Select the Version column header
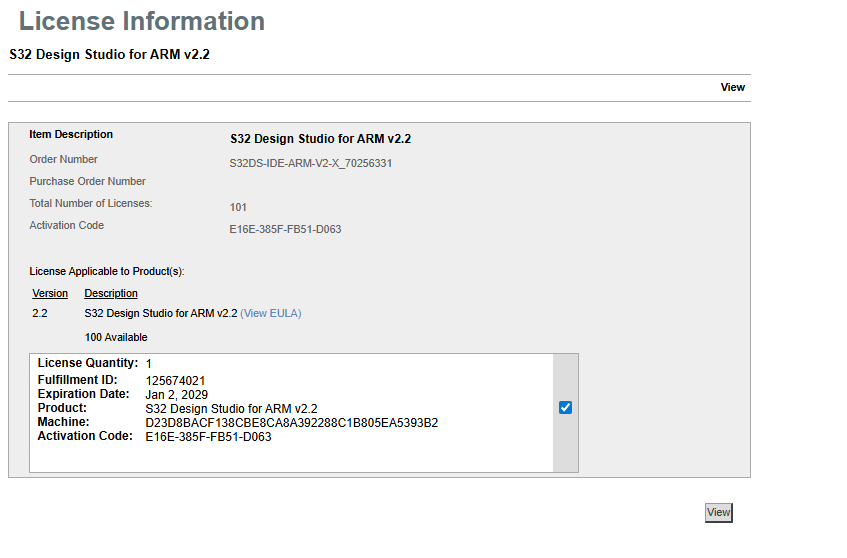The height and width of the screenshot is (558, 847). tap(50, 293)
